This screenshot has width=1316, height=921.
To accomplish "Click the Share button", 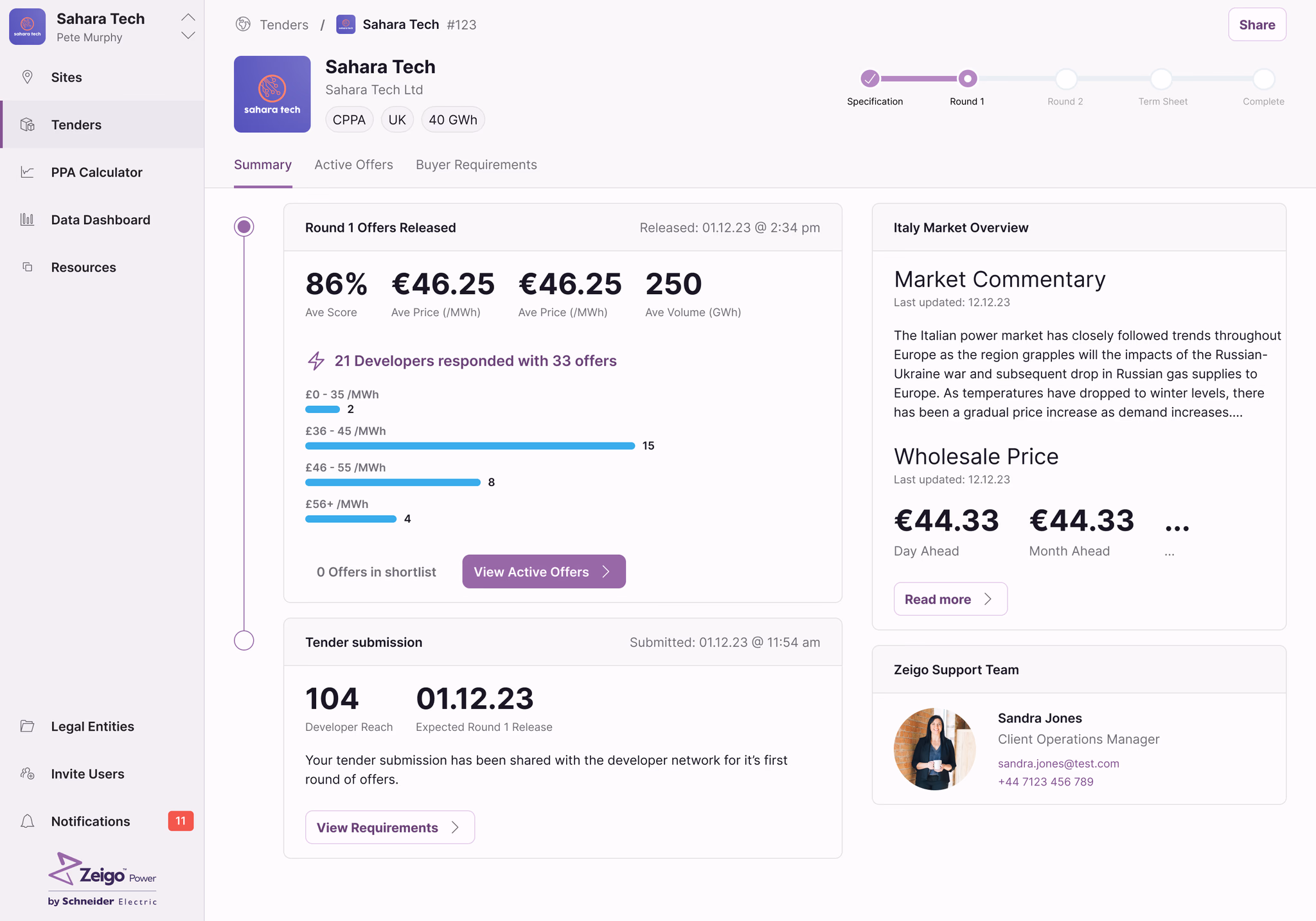I will (1257, 24).
